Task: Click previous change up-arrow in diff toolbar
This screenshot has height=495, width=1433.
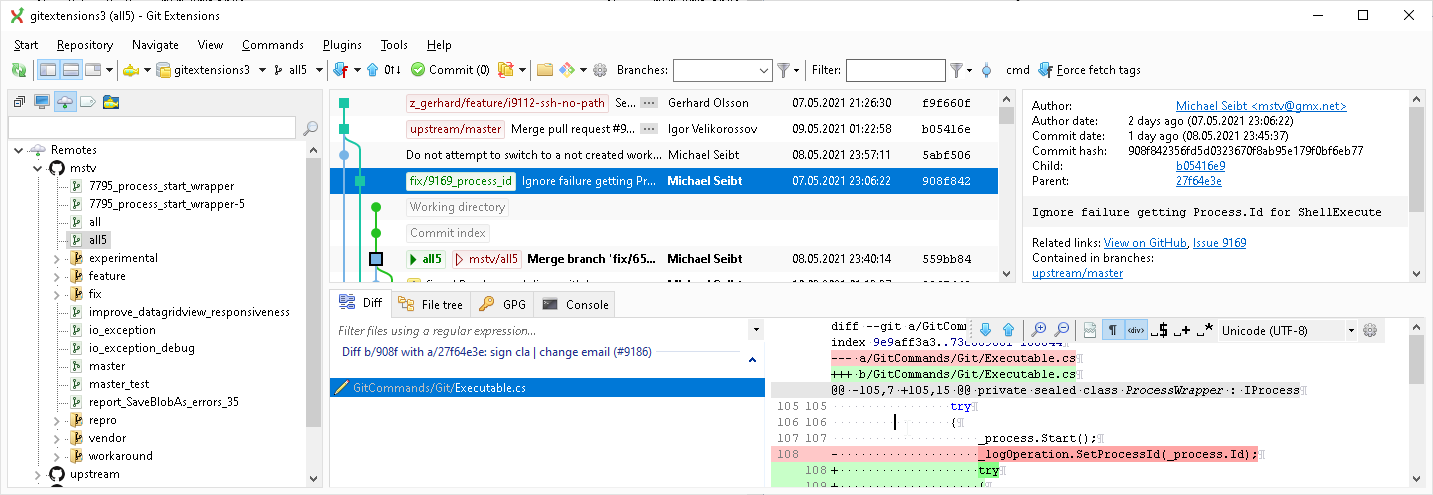Action: click(x=1008, y=330)
